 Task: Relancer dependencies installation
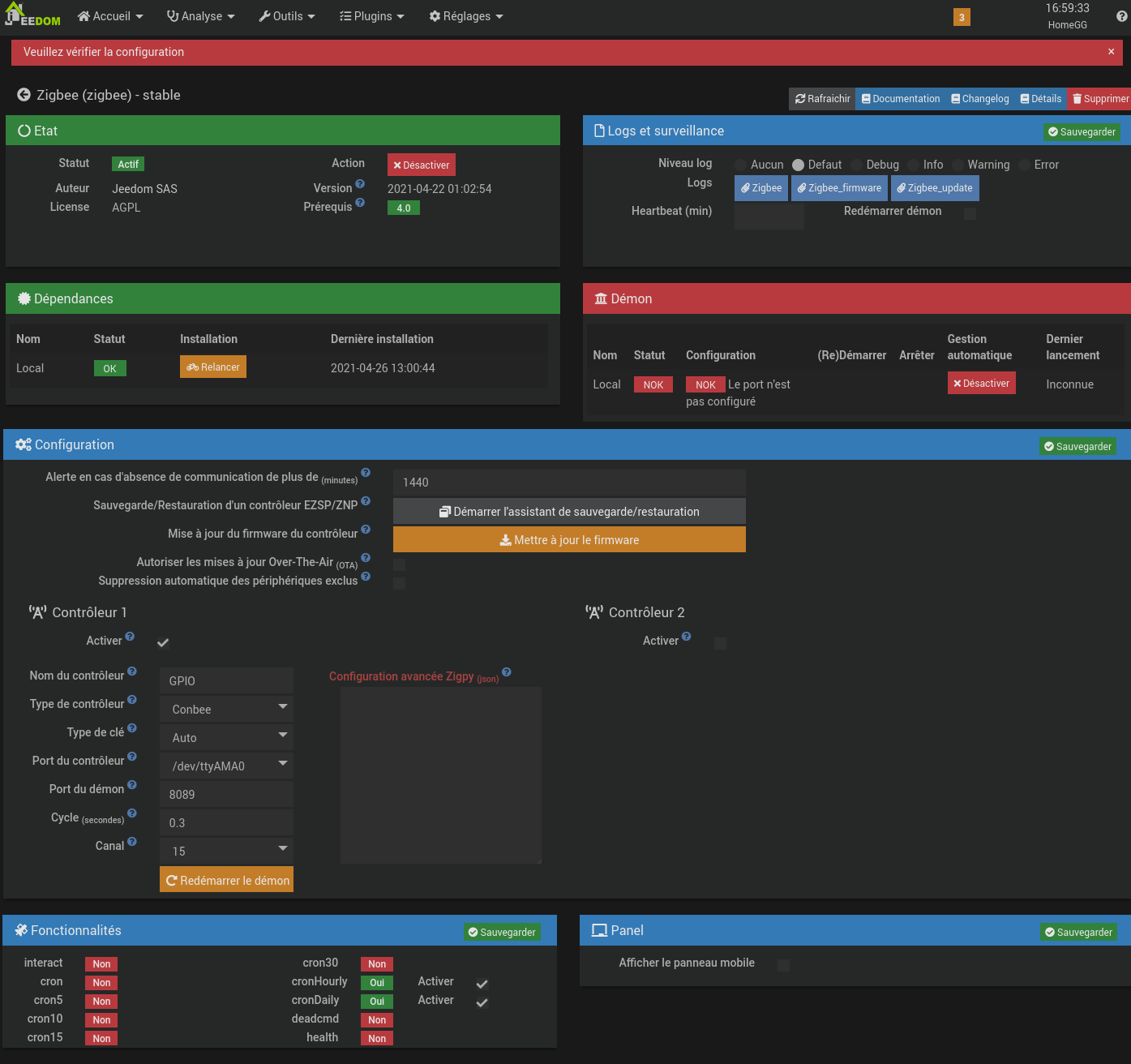(x=213, y=367)
